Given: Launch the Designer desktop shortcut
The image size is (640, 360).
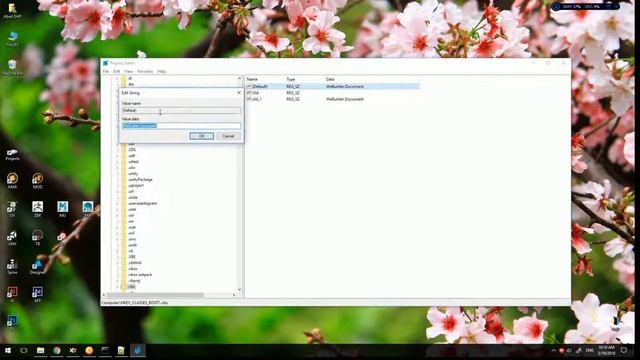Looking at the screenshot, I should 38,266.
